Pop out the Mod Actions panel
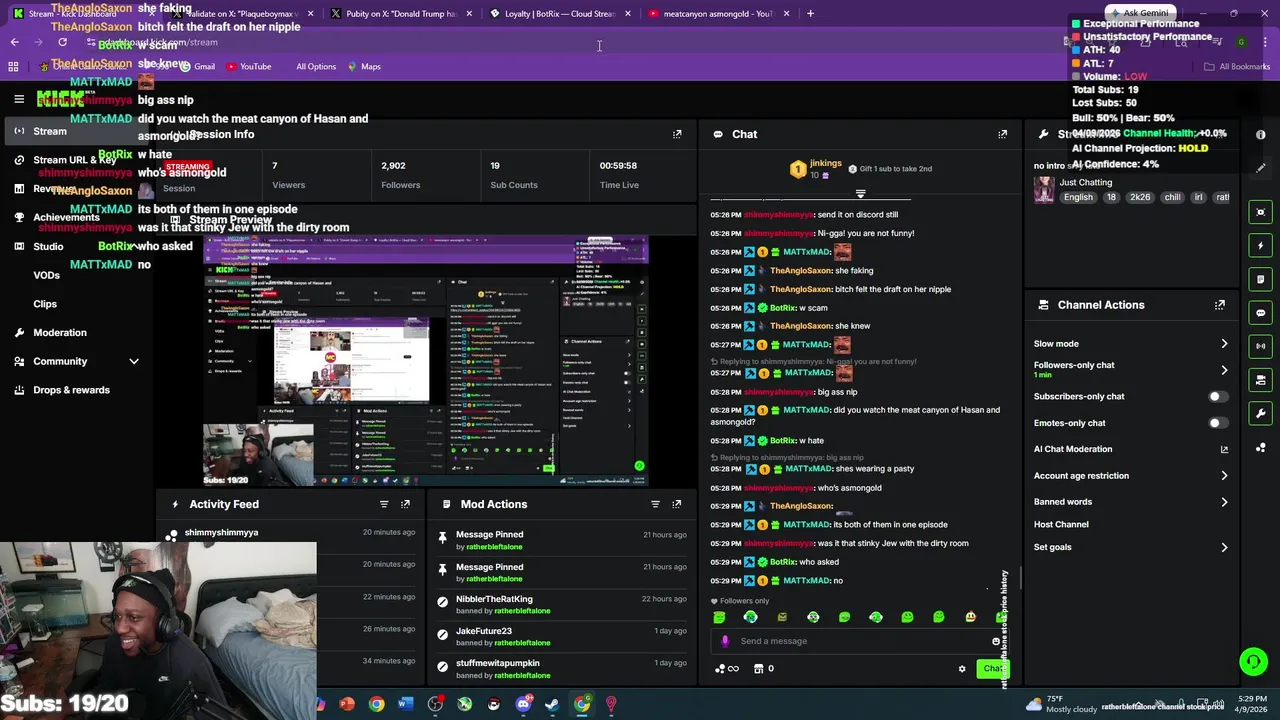The image size is (1280, 720). 677,504
